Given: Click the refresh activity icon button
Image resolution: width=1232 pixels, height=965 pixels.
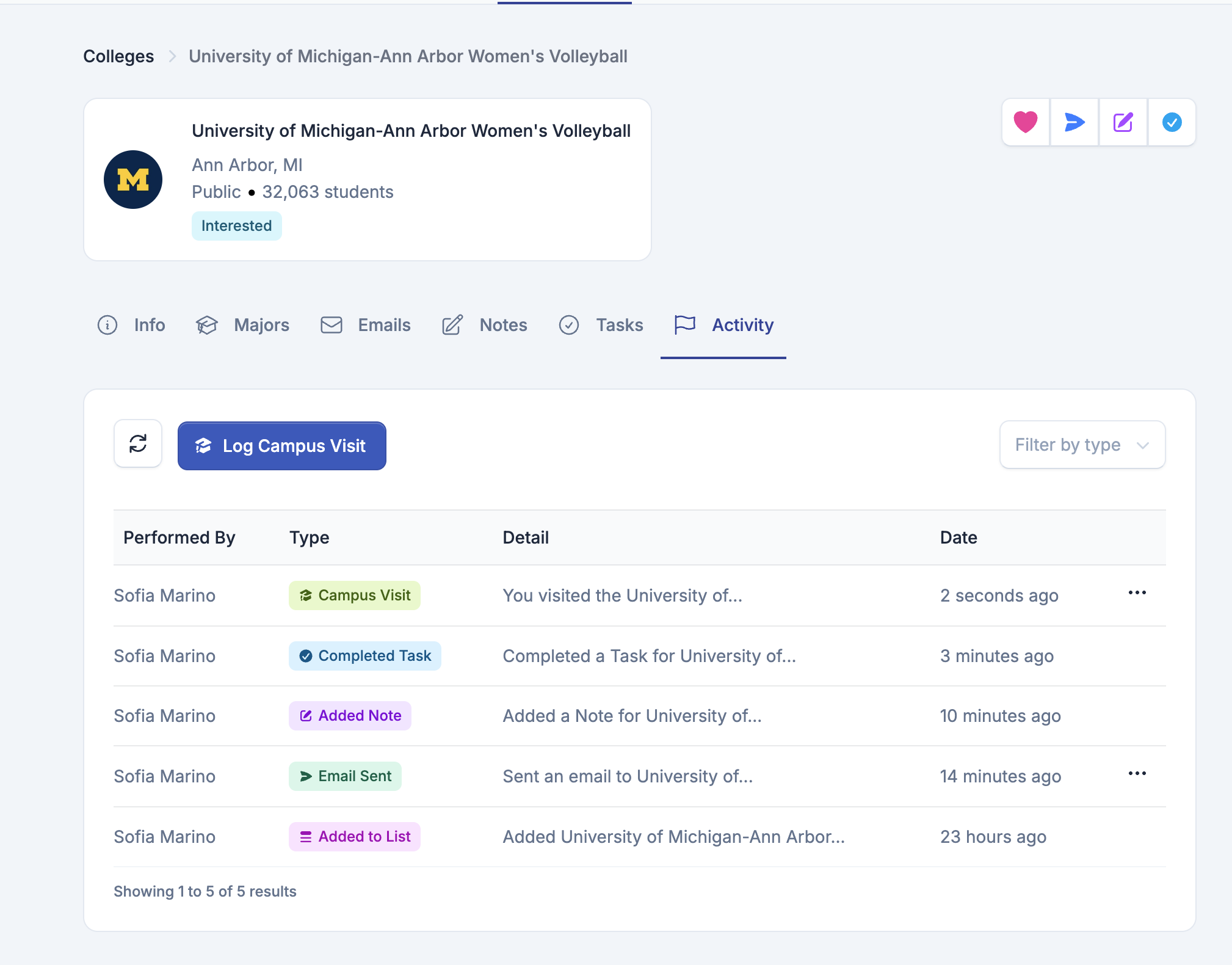Looking at the screenshot, I should (138, 443).
